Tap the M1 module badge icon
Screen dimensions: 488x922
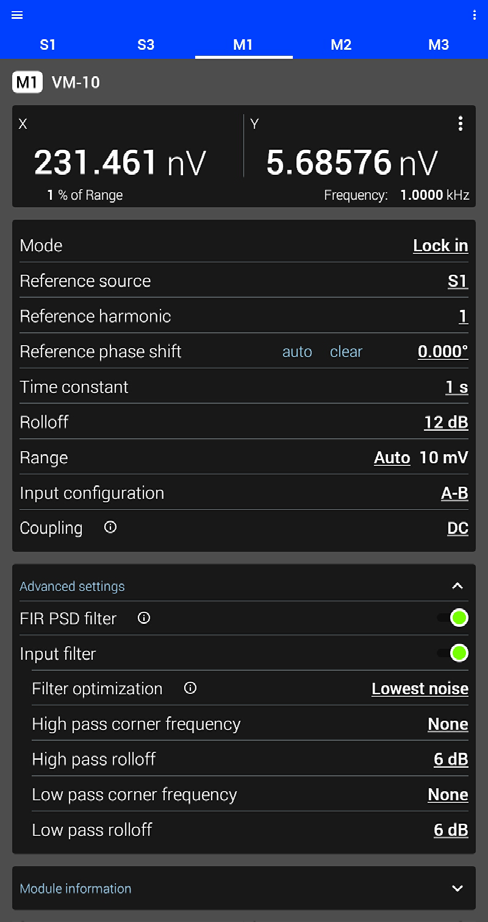pyautogui.click(x=27, y=82)
